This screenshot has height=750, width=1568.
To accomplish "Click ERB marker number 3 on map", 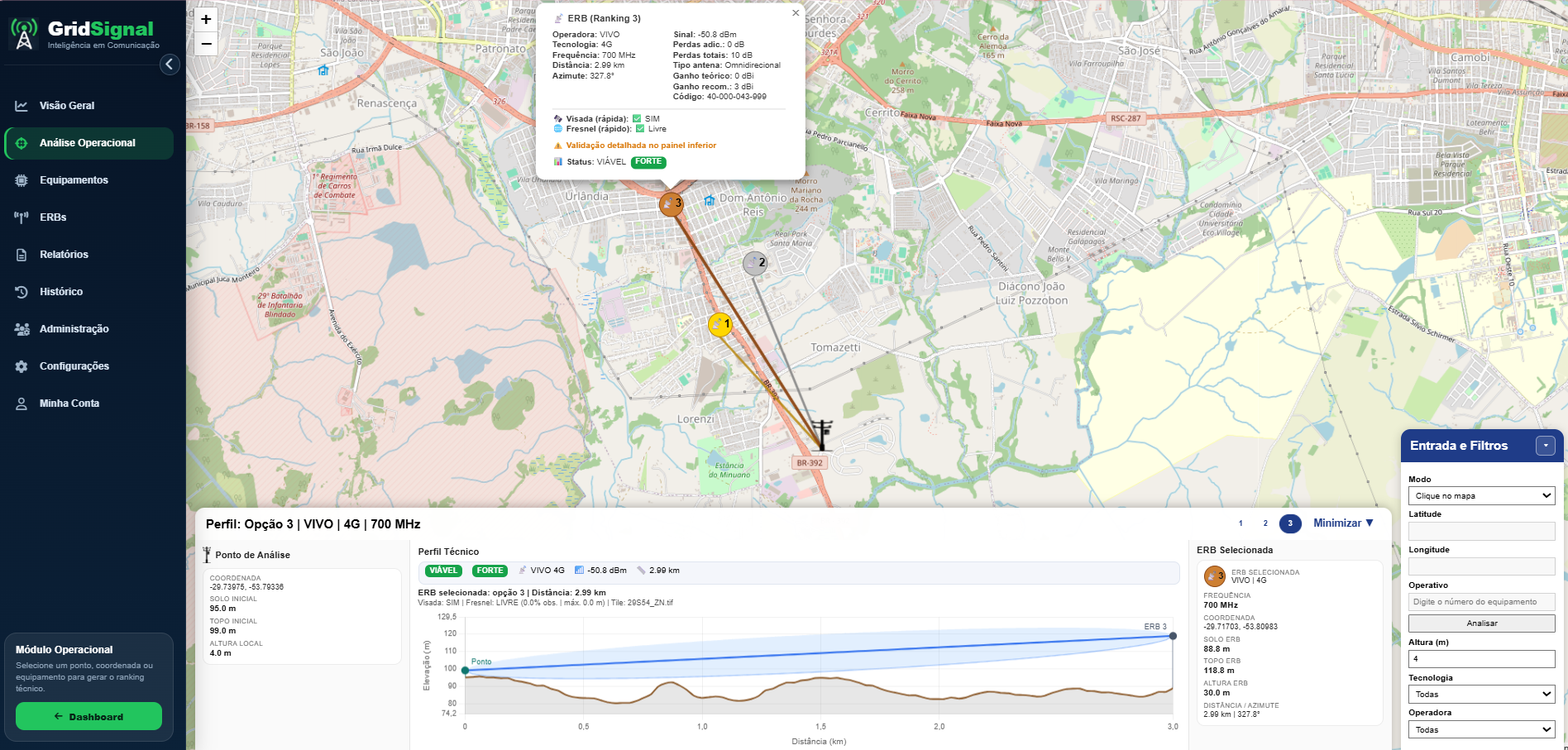I will (x=672, y=203).
